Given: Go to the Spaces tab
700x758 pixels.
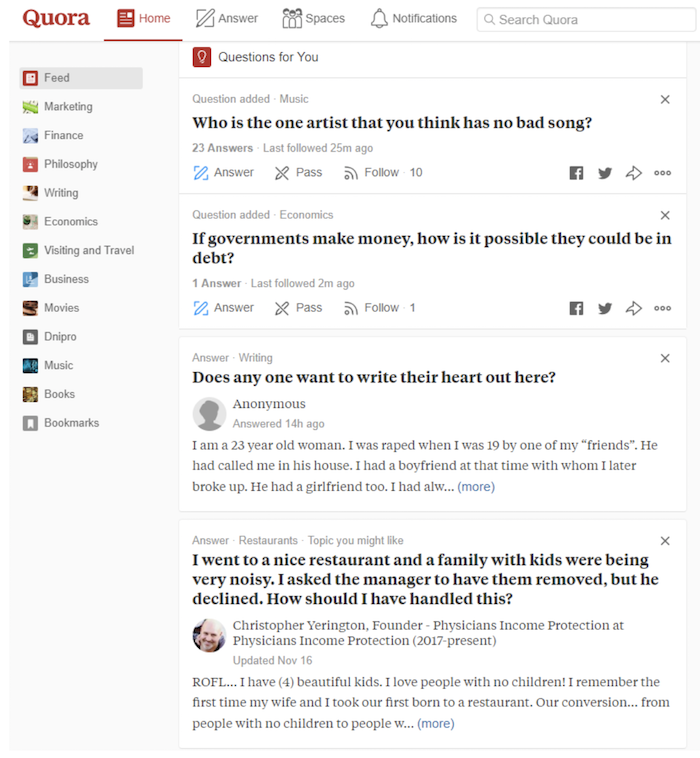Looking at the screenshot, I should click(313, 18).
